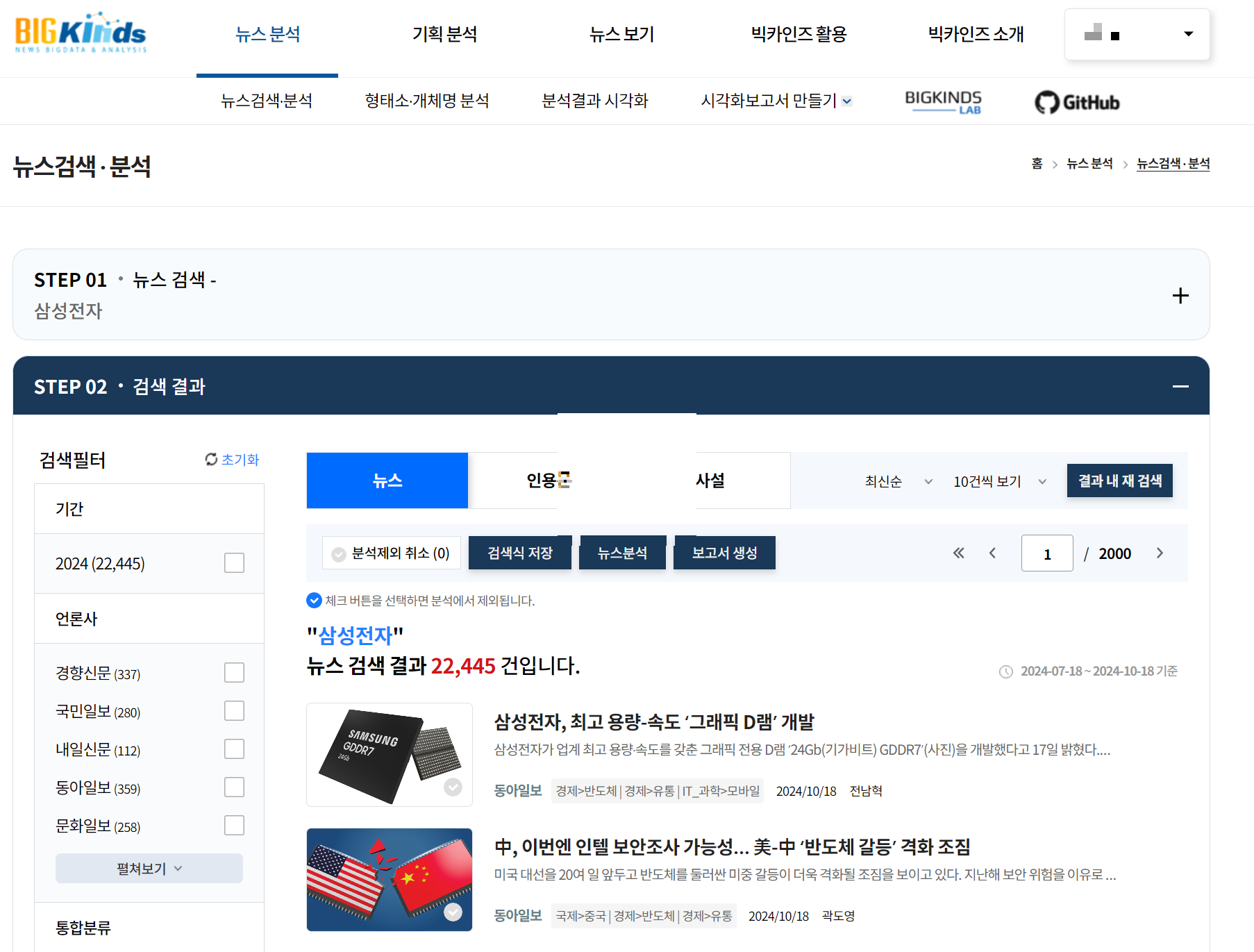
Task: Go to previous results page arrow
Action: point(992,553)
